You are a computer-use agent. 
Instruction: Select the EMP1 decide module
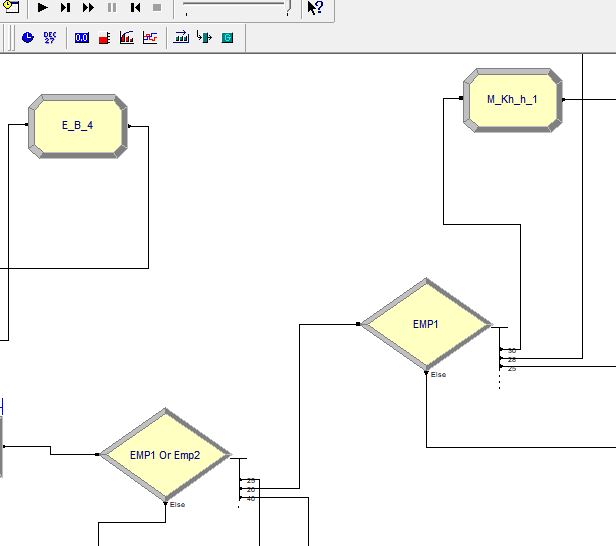pos(426,324)
